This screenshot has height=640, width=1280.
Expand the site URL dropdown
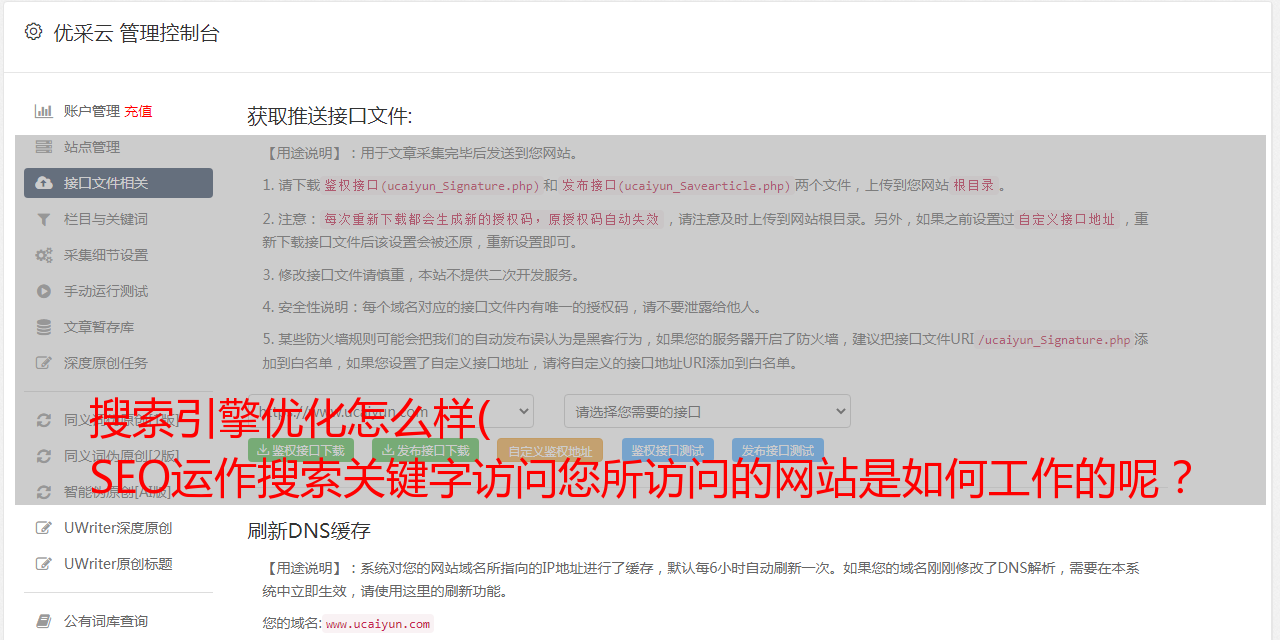coord(391,411)
